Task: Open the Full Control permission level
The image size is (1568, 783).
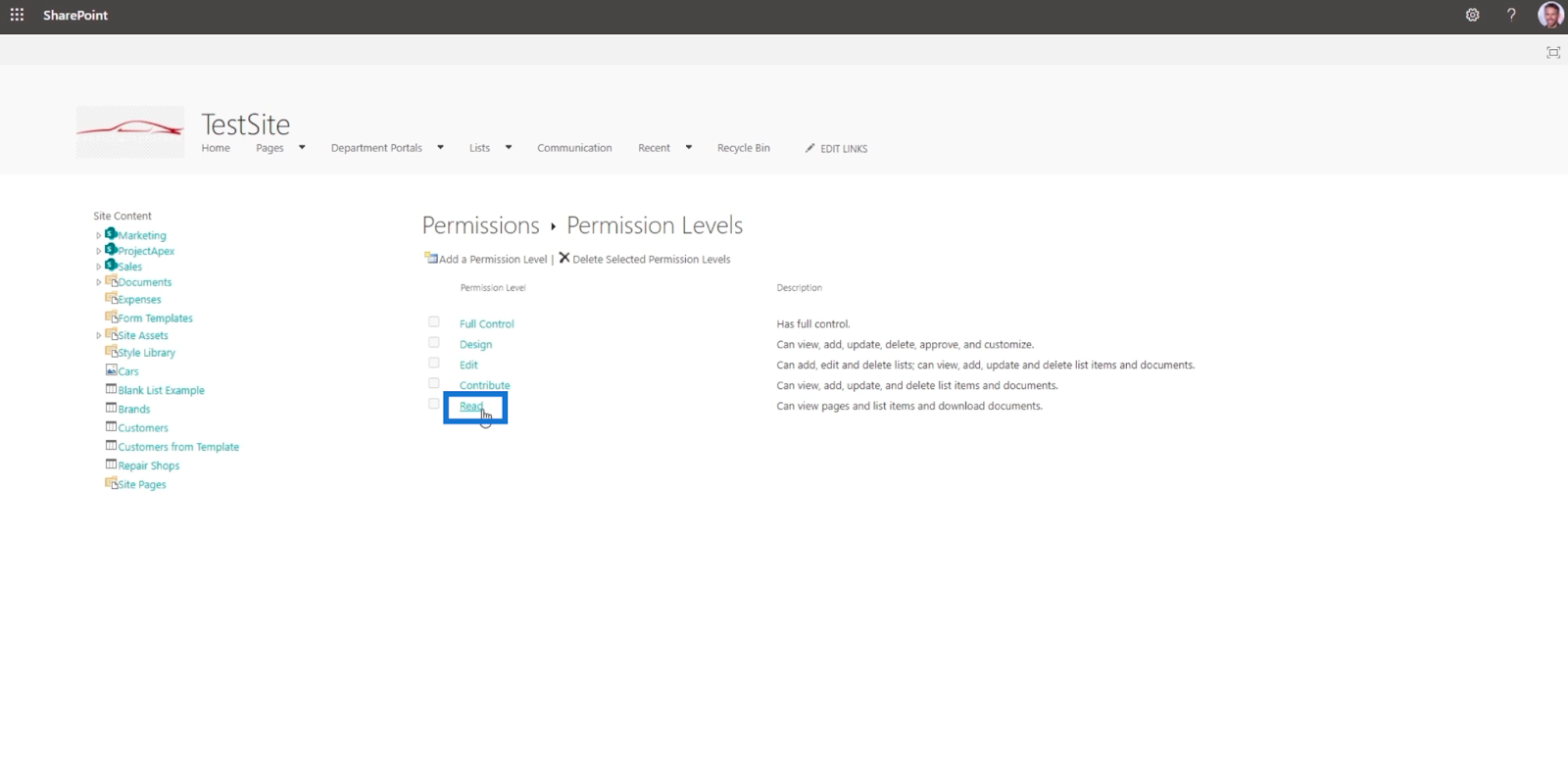Action: pyautogui.click(x=486, y=323)
